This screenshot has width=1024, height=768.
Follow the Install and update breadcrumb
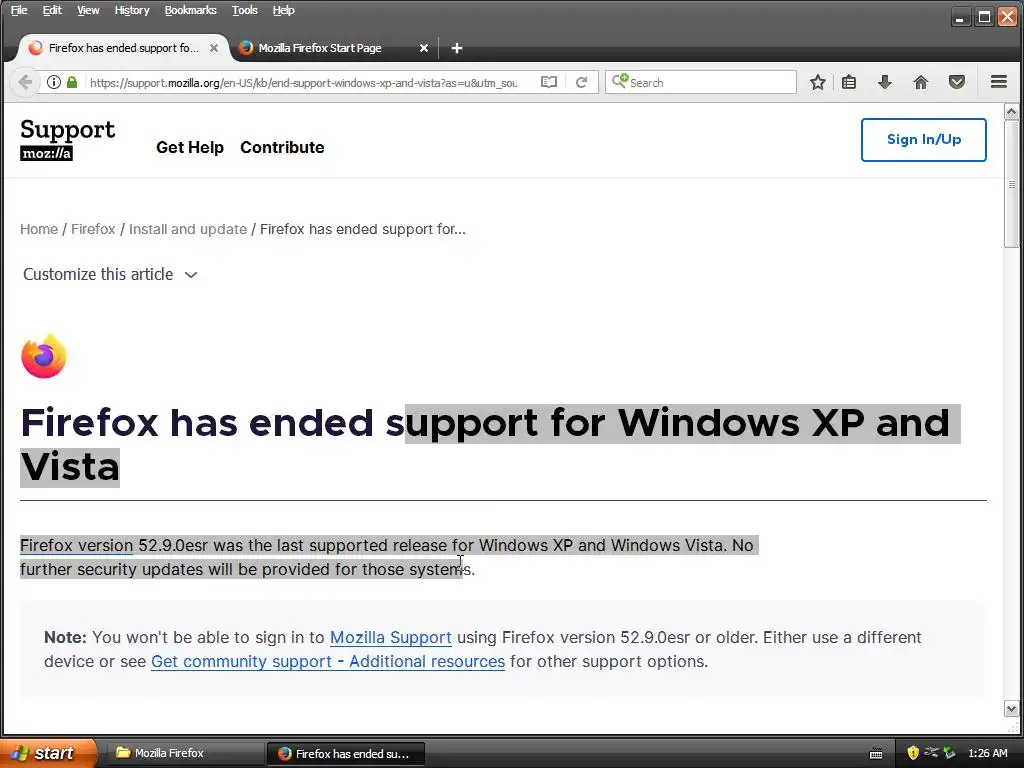[187, 229]
